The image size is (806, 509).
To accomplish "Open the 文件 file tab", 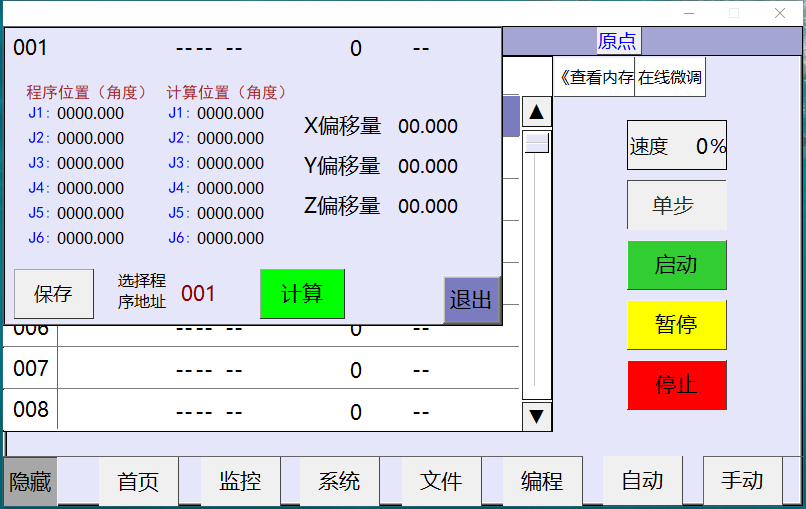I will coord(441,481).
